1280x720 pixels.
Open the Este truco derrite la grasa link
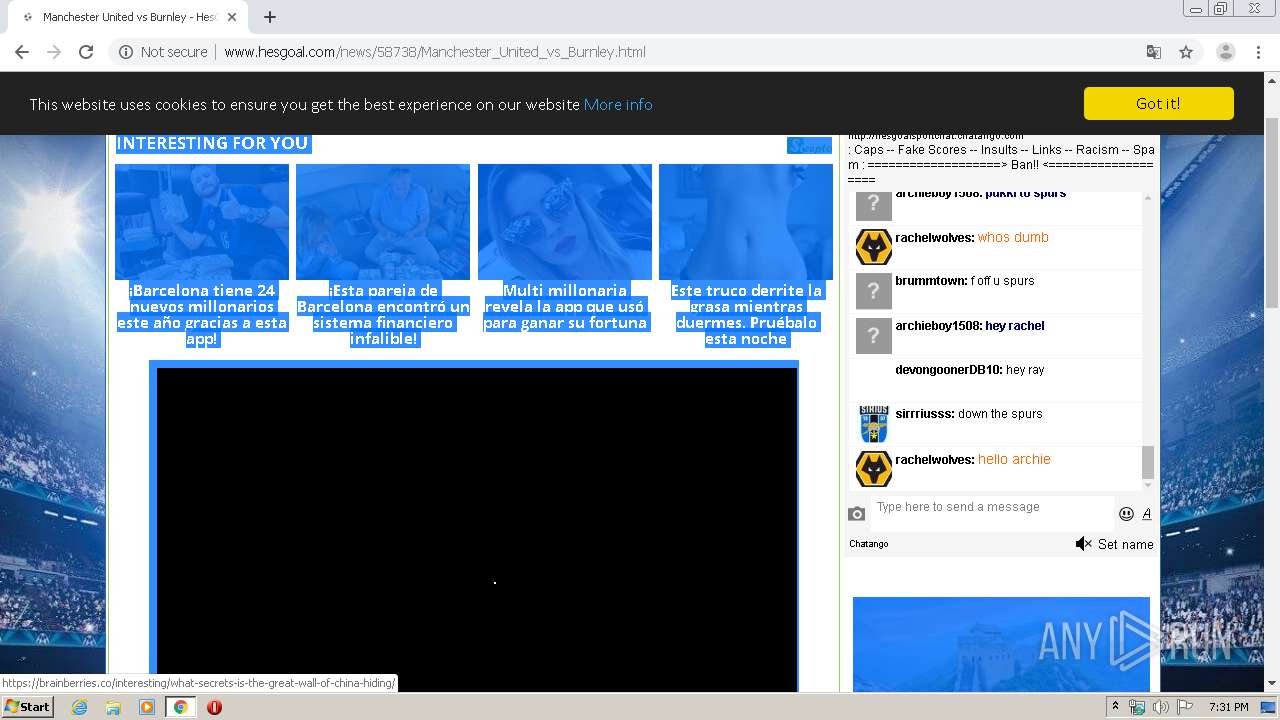[746, 314]
